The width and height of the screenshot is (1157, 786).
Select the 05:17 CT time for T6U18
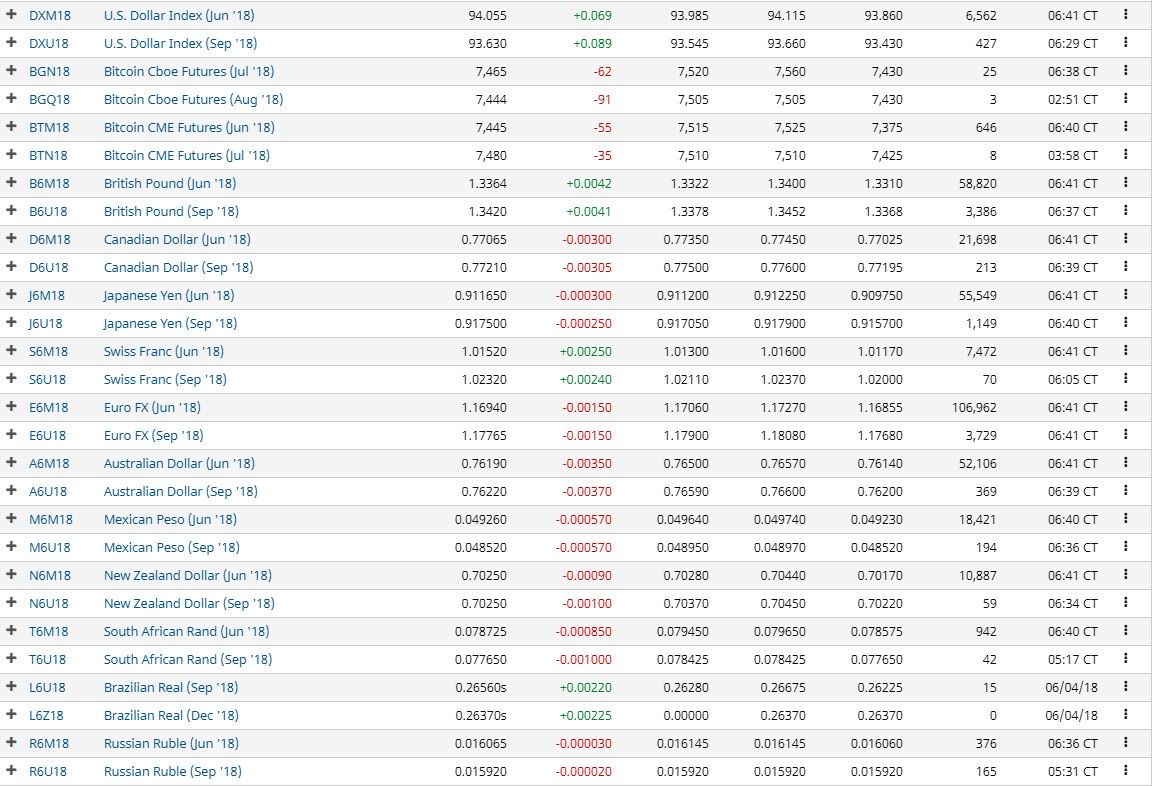click(1073, 660)
